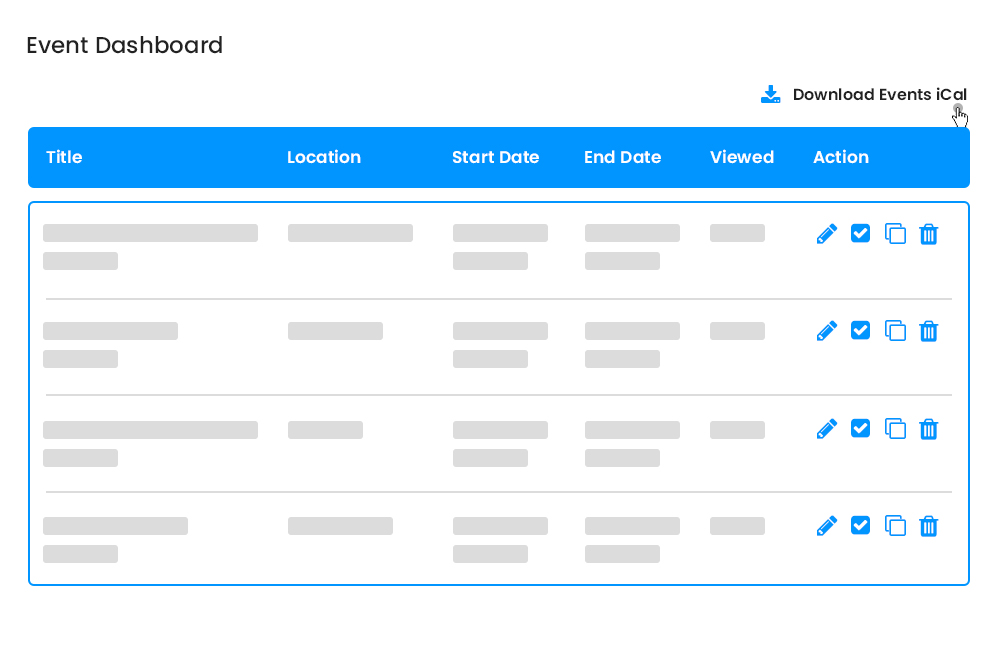Duplicate the first event with the copy icon
This screenshot has height=667, width=1000.
(x=895, y=233)
